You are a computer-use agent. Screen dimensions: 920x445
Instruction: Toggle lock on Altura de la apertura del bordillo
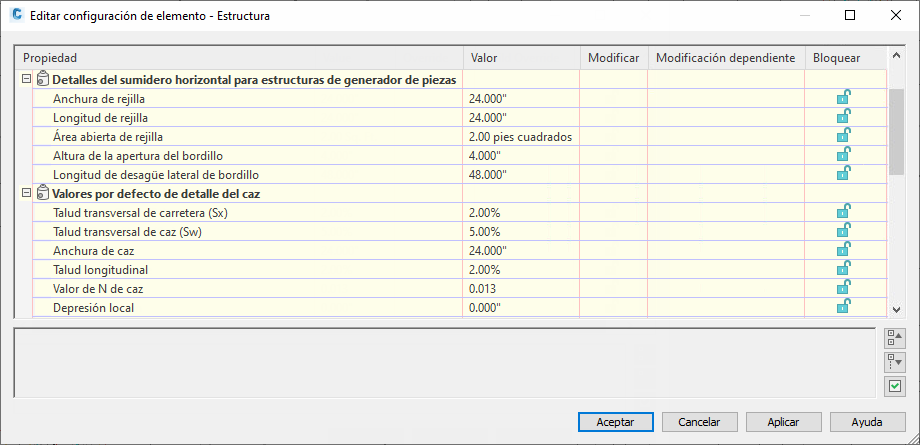[844, 155]
